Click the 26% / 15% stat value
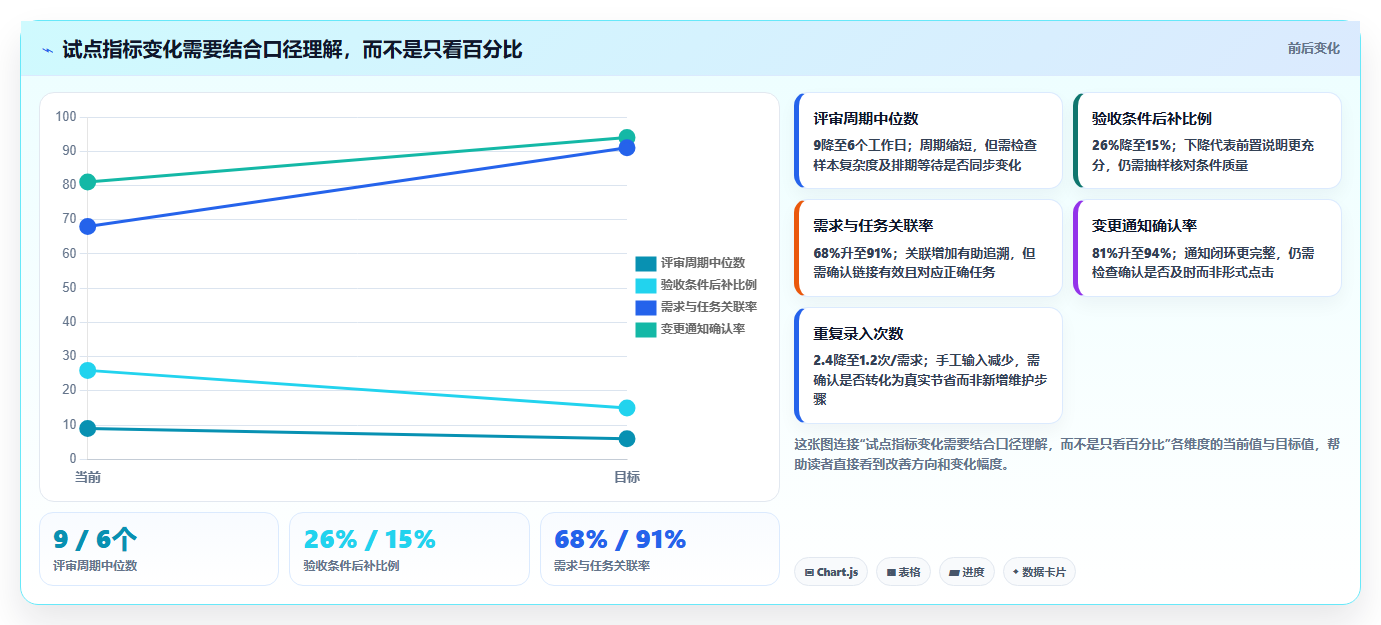 tap(370, 540)
